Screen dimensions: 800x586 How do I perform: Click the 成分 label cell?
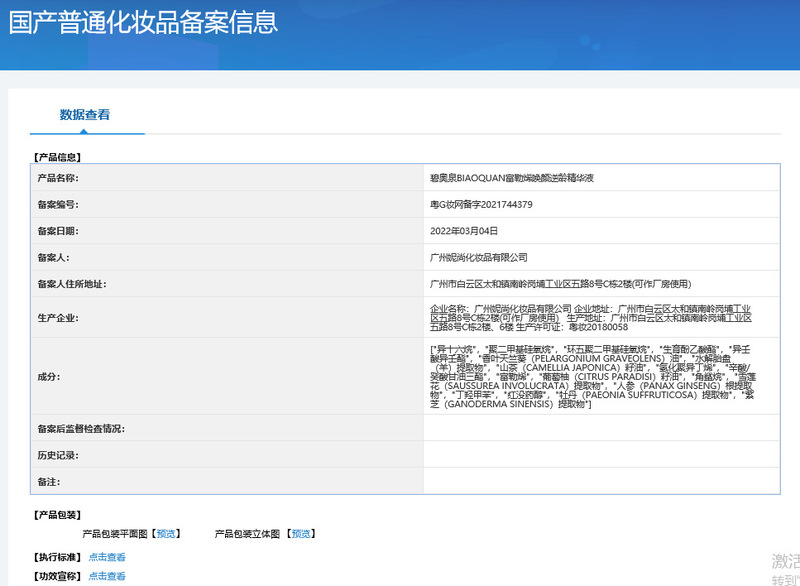click(227, 376)
